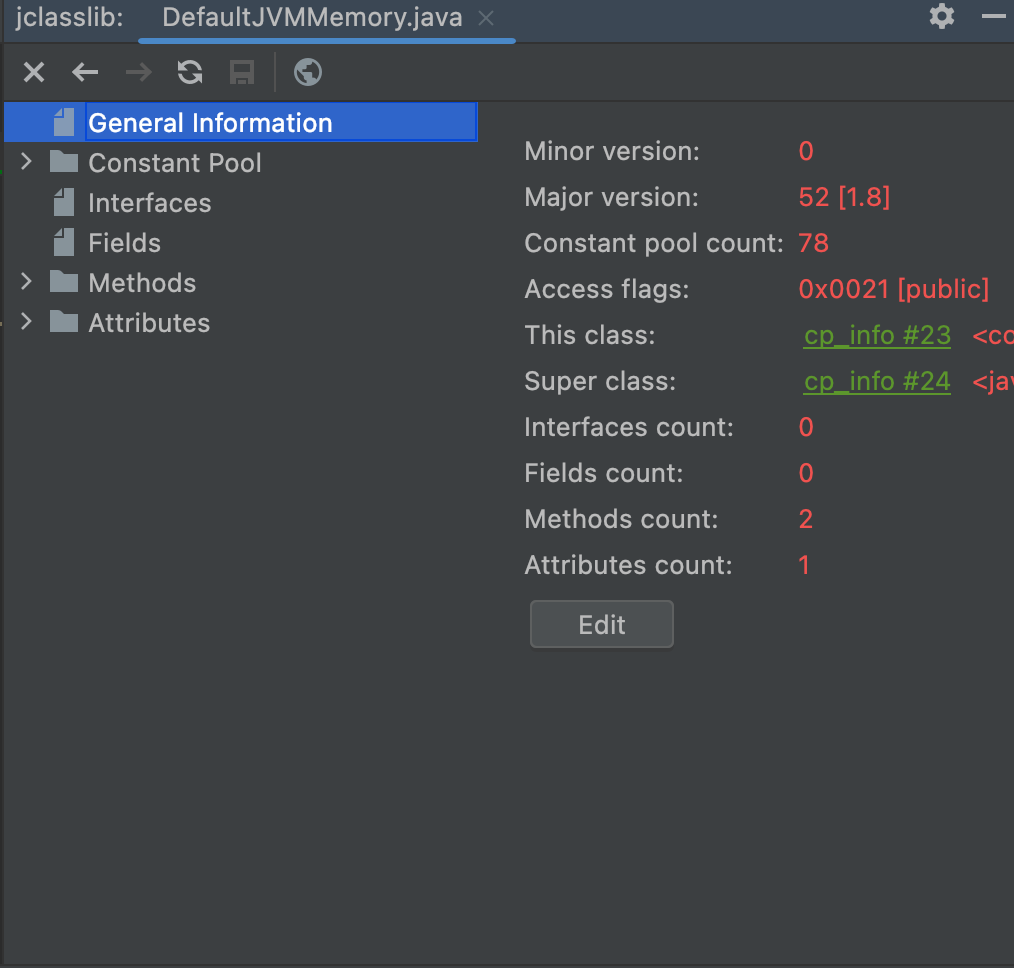The width and height of the screenshot is (1014, 968).
Task: Click the forward arrow toolbar icon
Action: coord(138,72)
